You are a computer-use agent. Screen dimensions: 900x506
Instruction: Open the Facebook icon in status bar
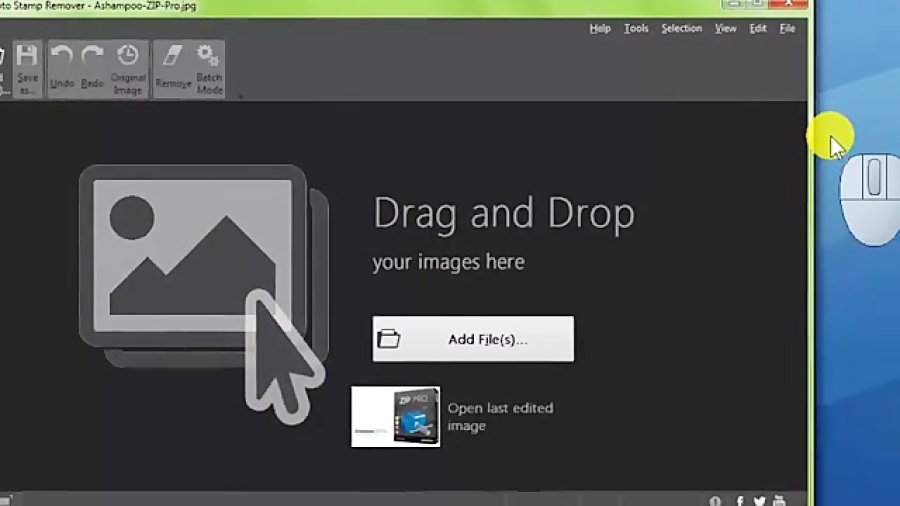coord(740,501)
